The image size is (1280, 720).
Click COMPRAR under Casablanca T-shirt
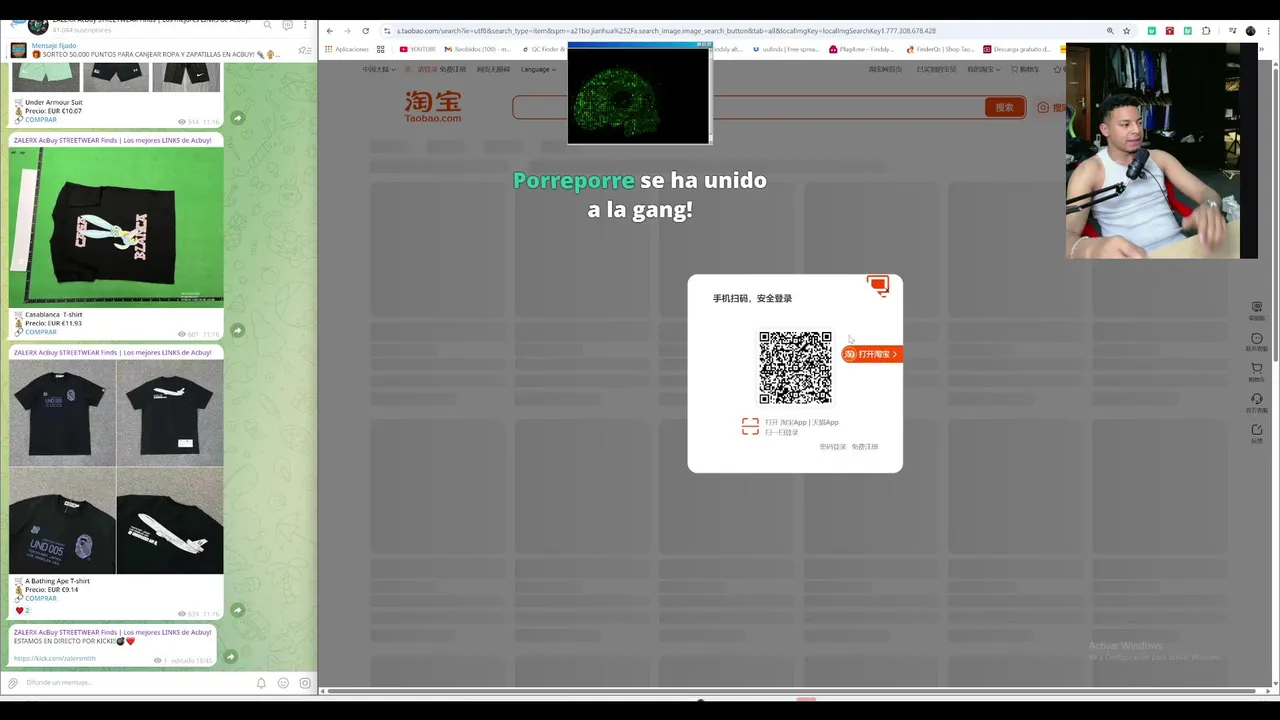coord(40,332)
